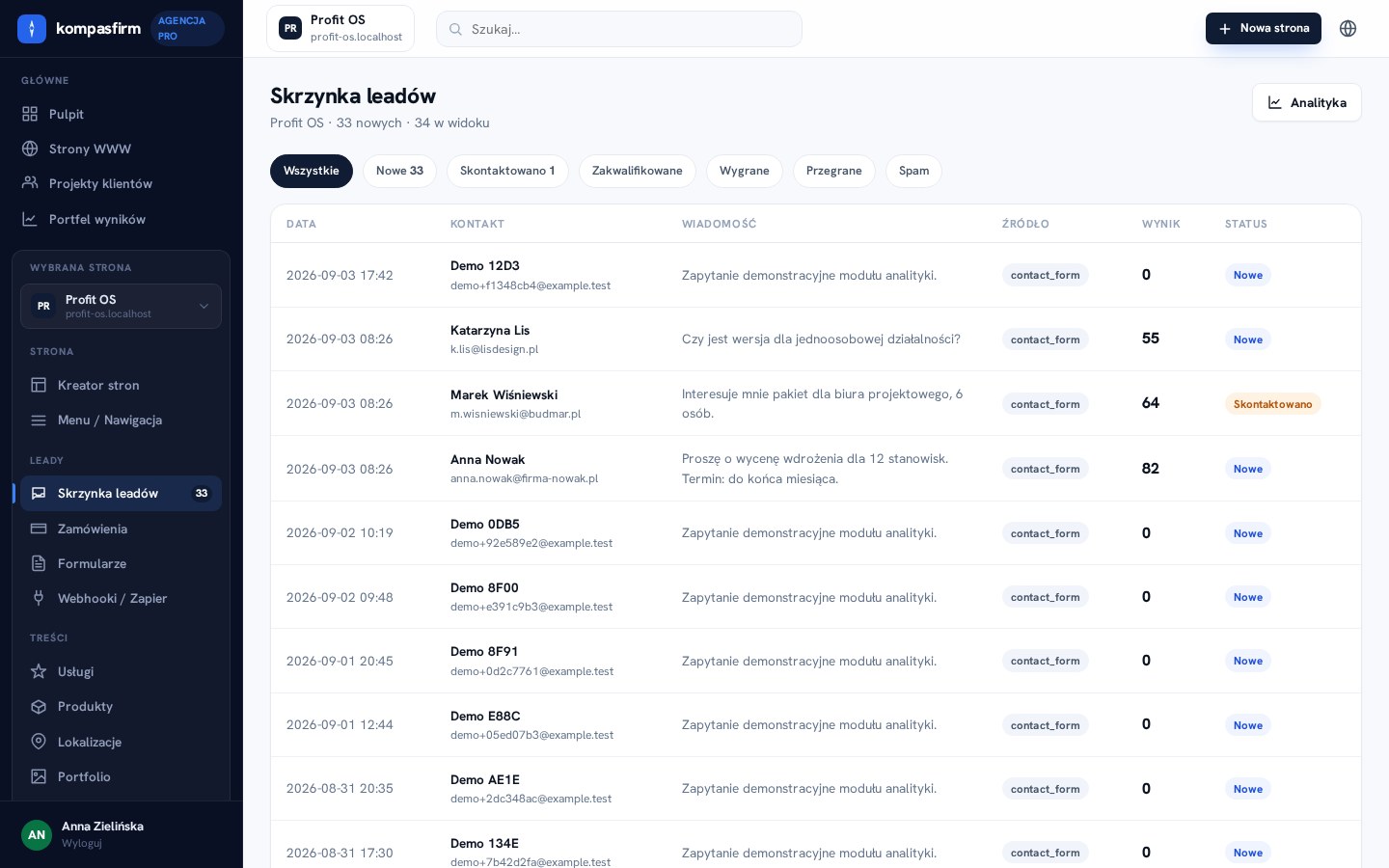The image size is (1389, 868).
Task: Filter leads by Nowe 33
Action: pyautogui.click(x=399, y=171)
